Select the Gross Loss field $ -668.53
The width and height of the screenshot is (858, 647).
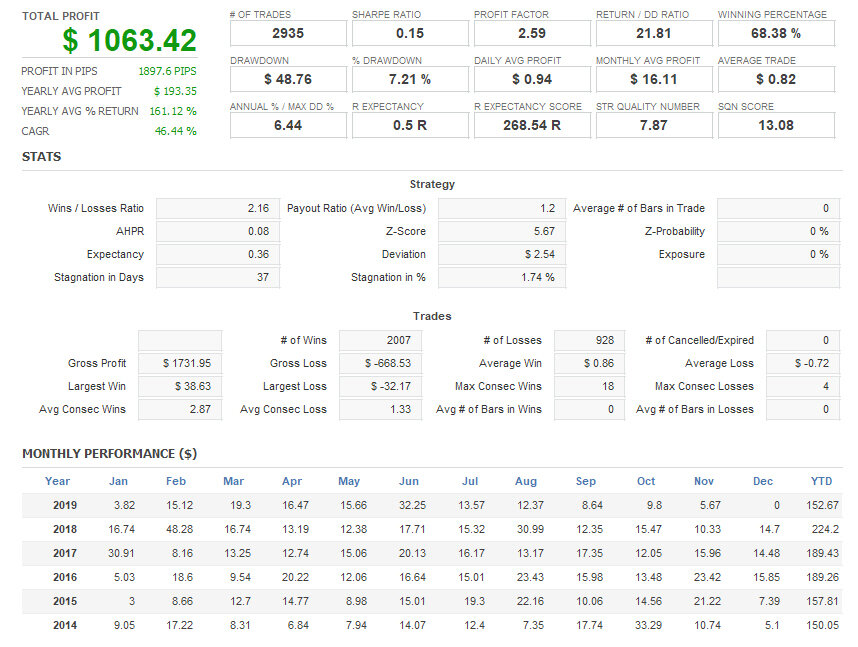pos(380,363)
